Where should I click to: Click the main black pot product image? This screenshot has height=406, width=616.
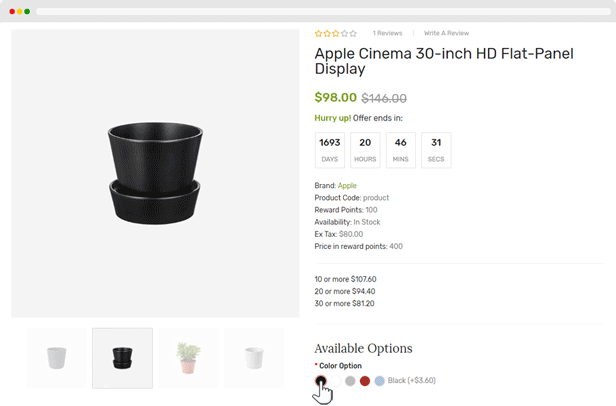155,173
